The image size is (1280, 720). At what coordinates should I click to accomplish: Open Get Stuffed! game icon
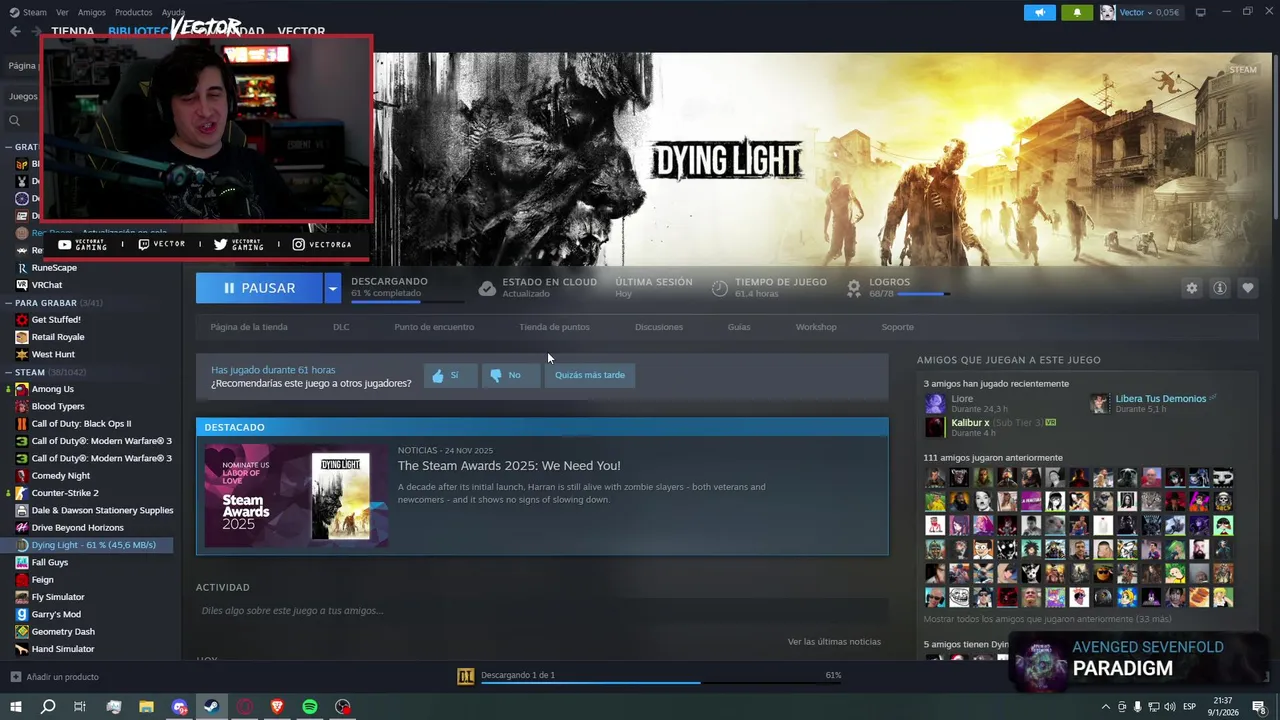pos(22,320)
